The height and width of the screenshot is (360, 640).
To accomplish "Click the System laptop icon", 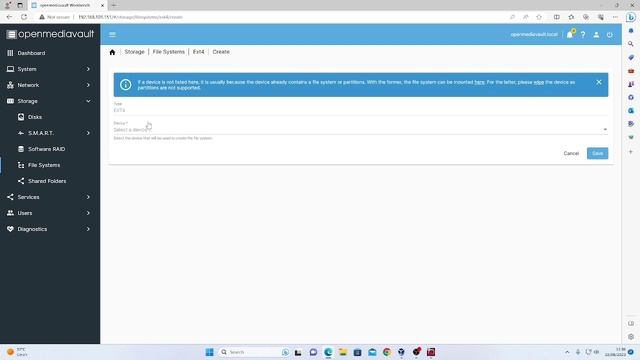I will pyautogui.click(x=10, y=69).
